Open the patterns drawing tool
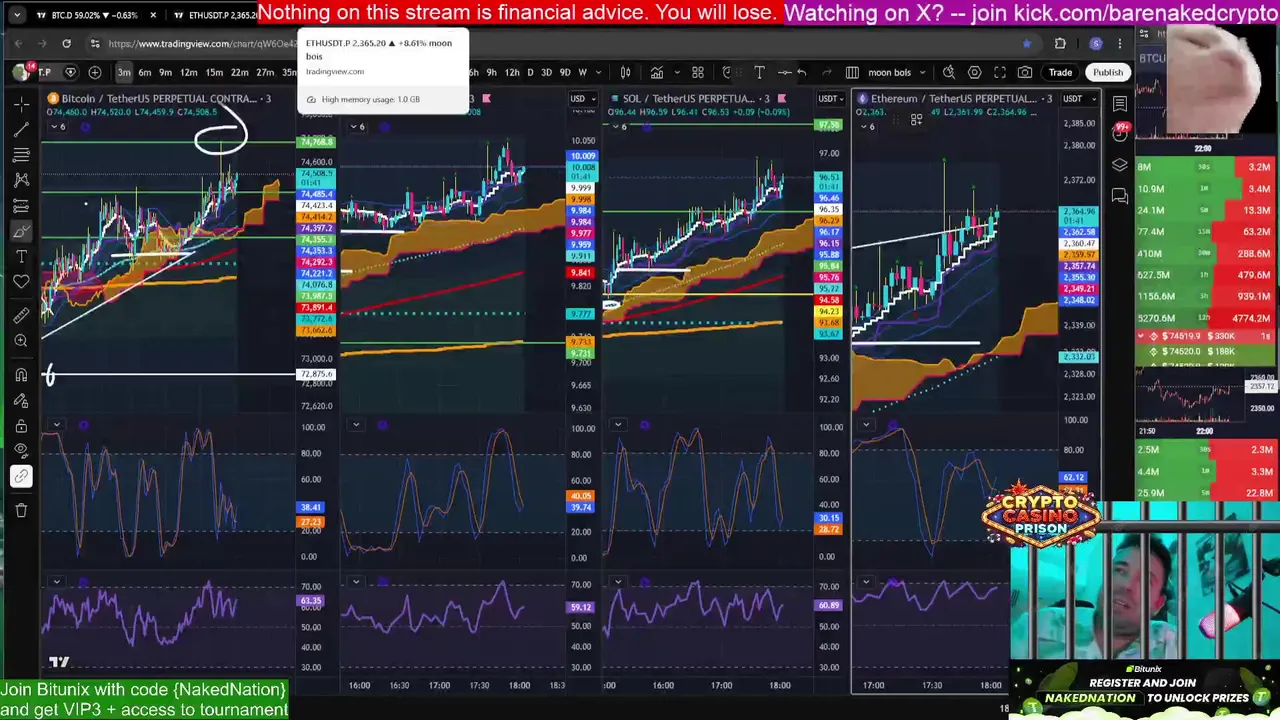 pos(21,180)
